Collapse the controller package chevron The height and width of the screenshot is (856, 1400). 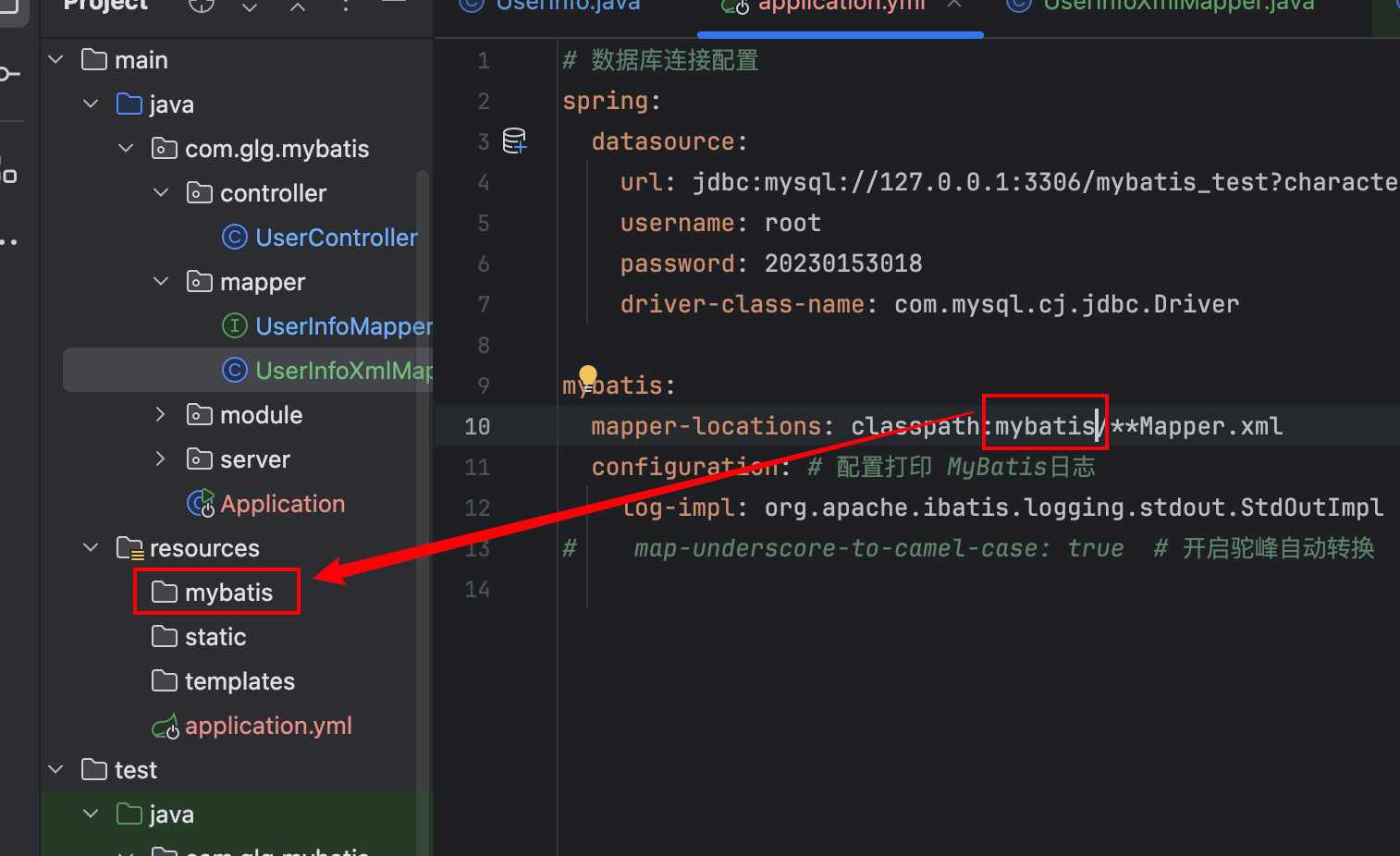click(x=161, y=193)
